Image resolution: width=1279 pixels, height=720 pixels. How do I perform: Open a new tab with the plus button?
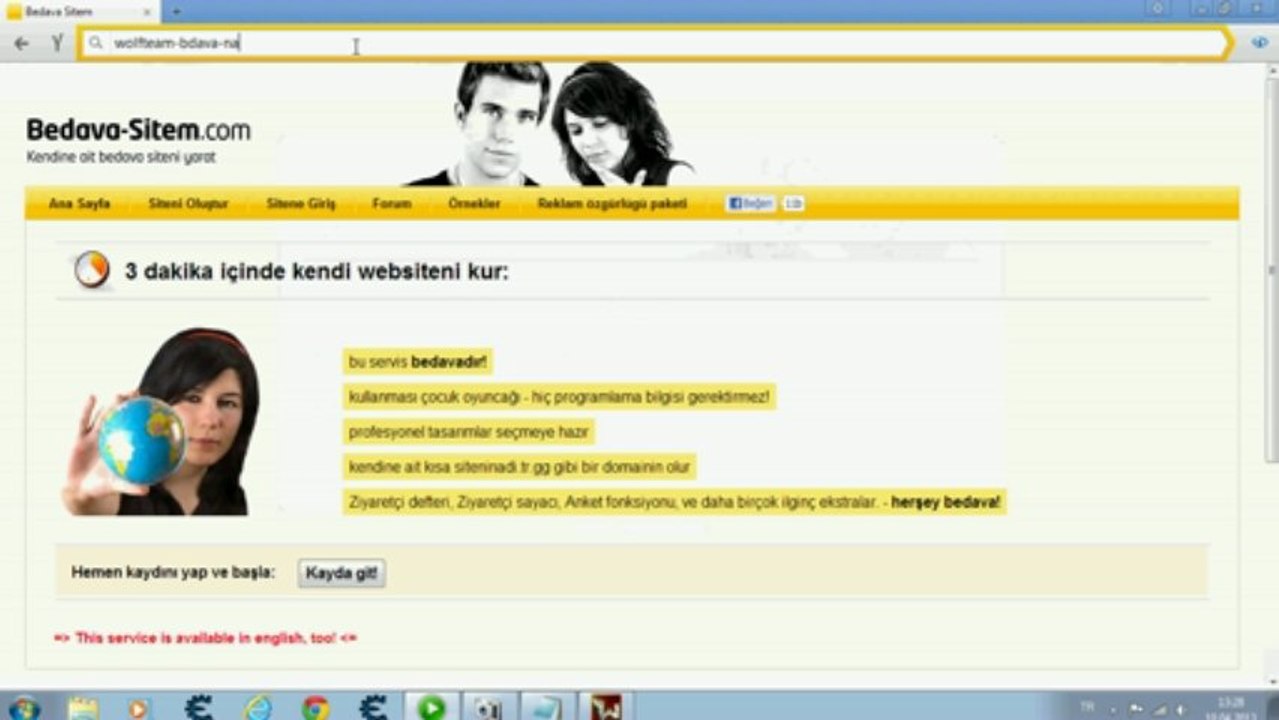tap(177, 11)
